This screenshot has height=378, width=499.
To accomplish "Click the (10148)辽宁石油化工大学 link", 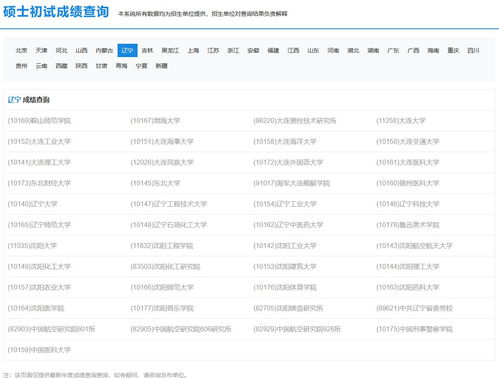I will point(169,225).
